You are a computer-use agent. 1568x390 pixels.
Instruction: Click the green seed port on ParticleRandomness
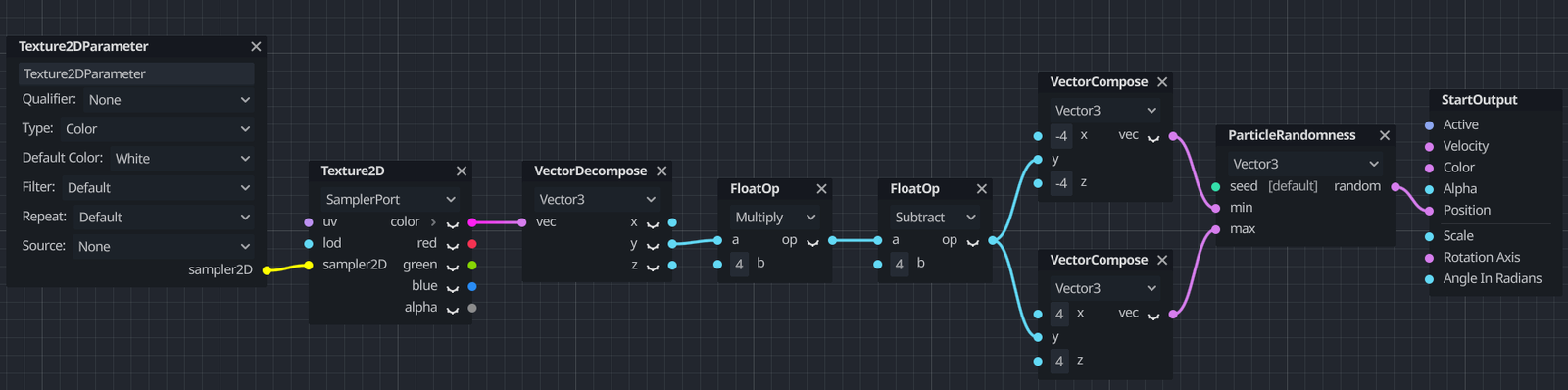click(x=1216, y=186)
